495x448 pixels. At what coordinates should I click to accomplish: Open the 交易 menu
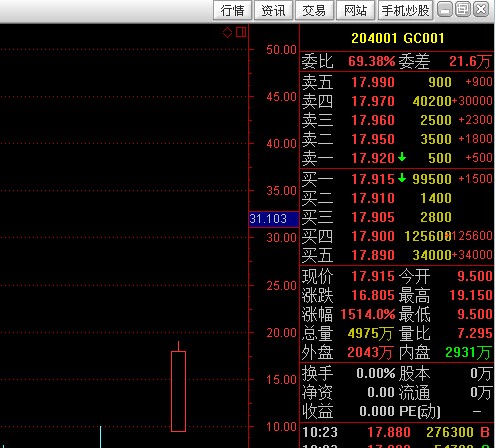(314, 10)
